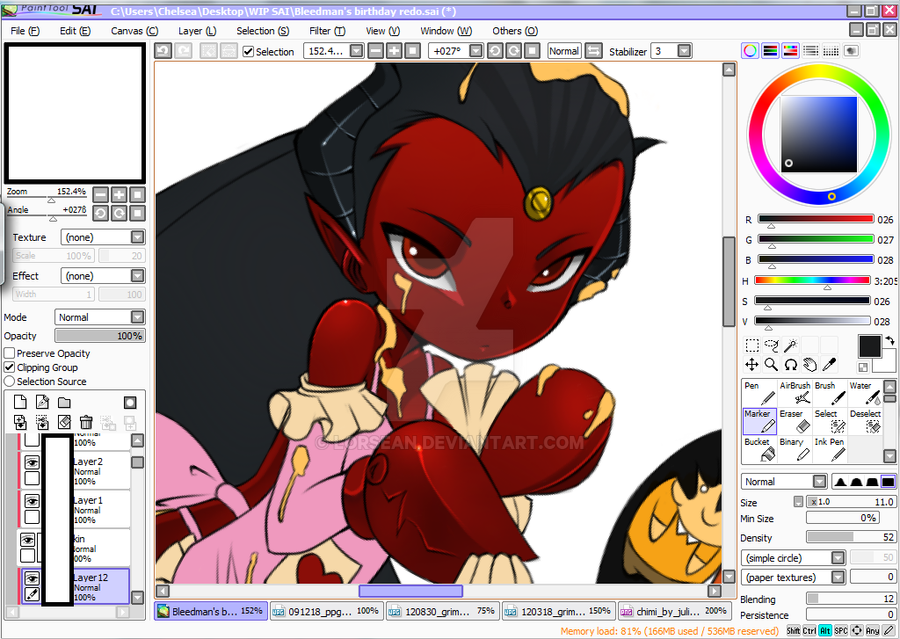Choose the zoom magnifier tool
The height and width of the screenshot is (639, 900).
tap(771, 365)
